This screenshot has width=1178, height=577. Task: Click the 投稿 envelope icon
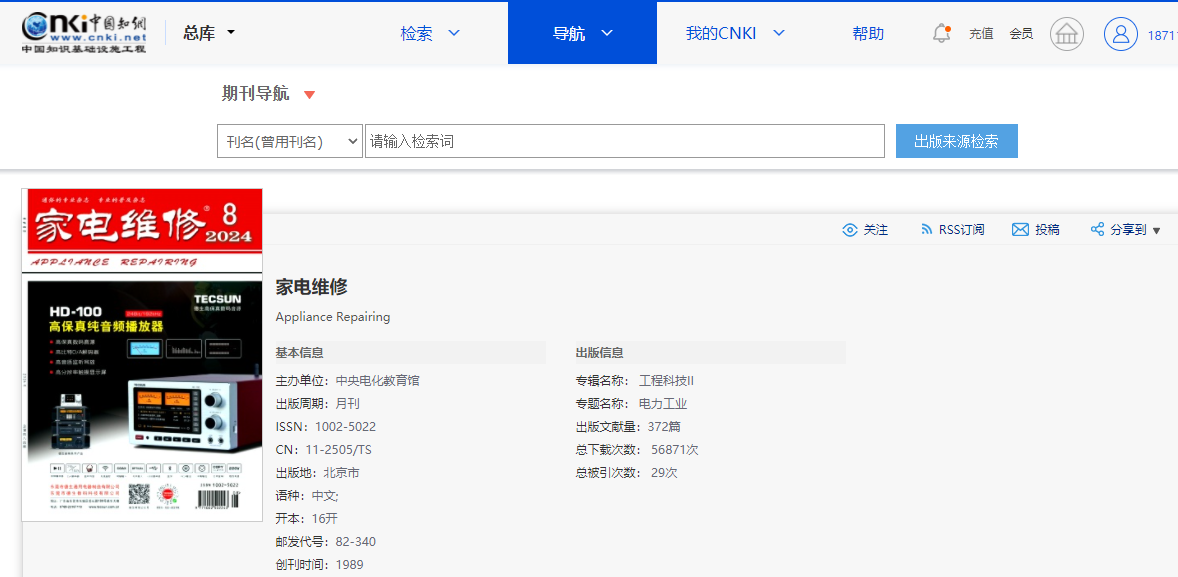pyautogui.click(x=1020, y=230)
